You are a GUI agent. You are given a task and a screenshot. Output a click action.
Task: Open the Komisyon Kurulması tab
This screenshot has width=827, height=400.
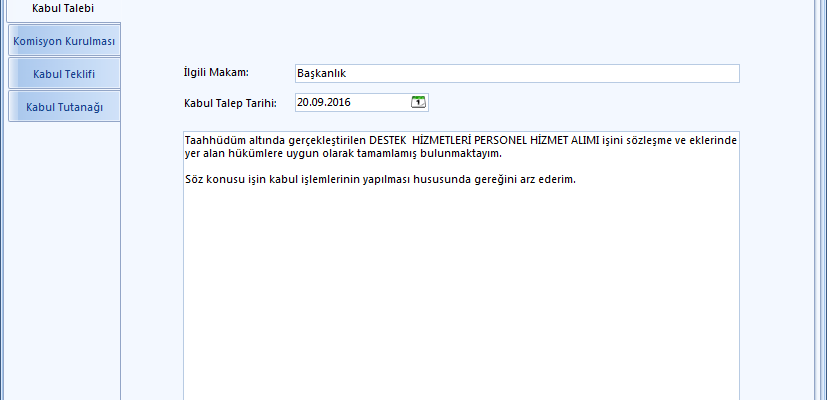click(64, 41)
